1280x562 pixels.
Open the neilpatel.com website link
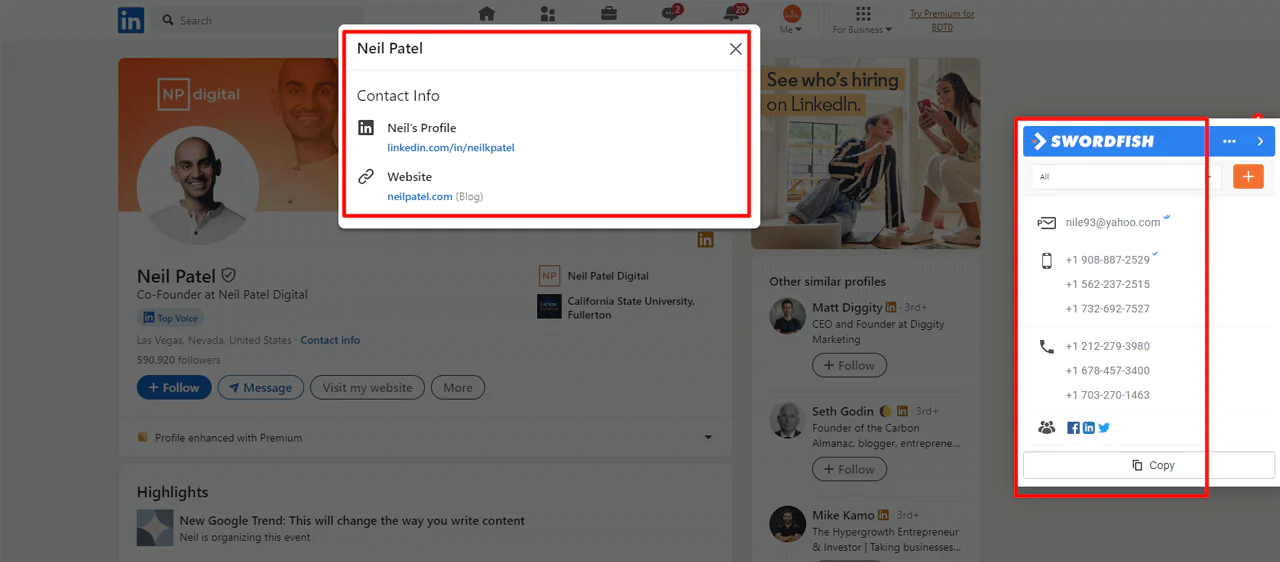click(420, 197)
